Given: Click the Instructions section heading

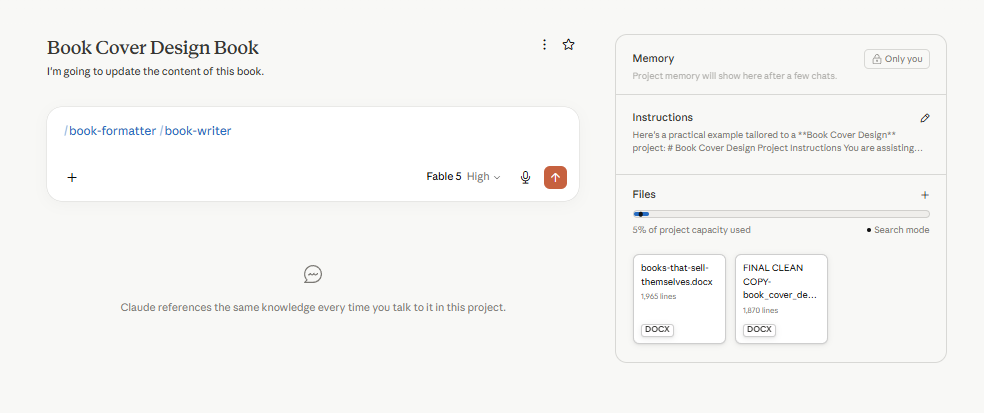Looking at the screenshot, I should point(663,117).
